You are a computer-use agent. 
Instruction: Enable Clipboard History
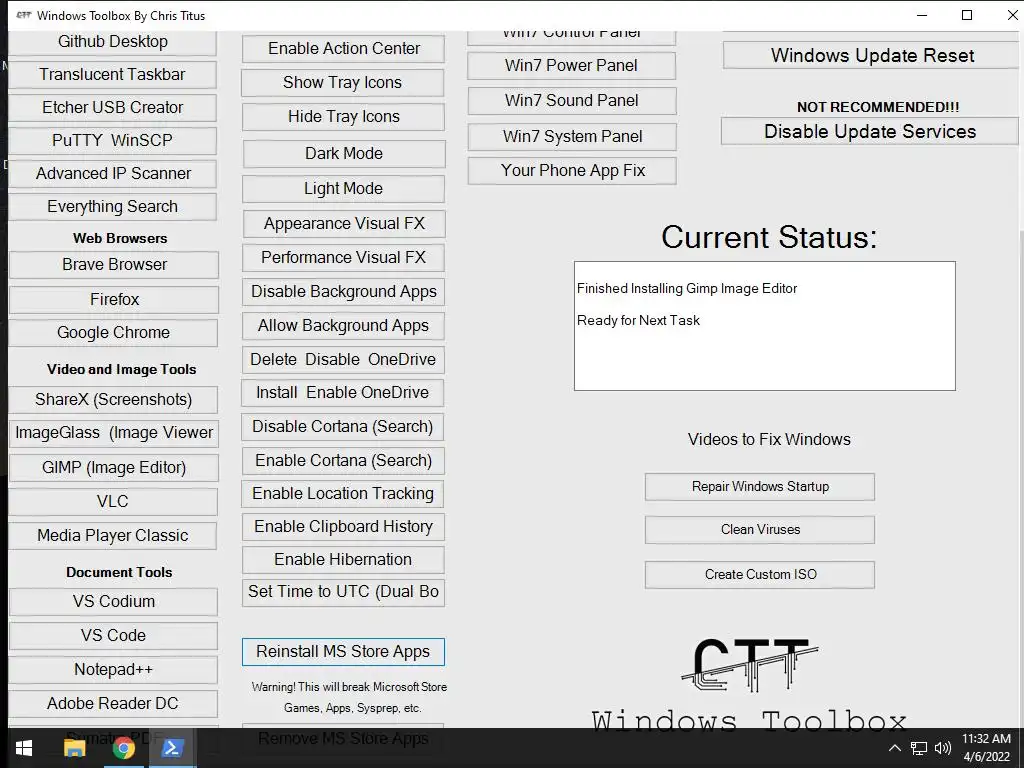pyautogui.click(x=344, y=527)
